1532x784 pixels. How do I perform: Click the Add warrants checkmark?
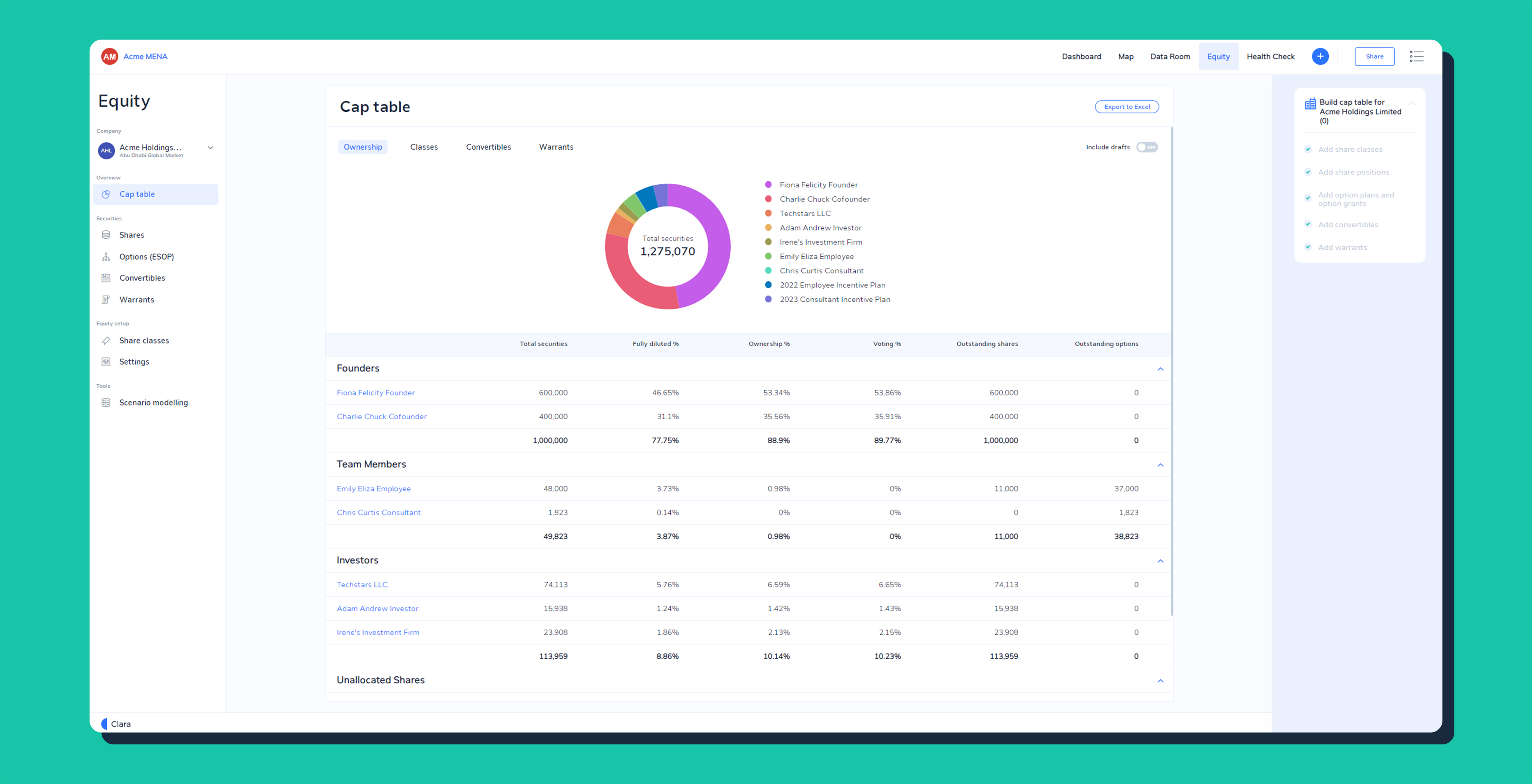coord(1308,247)
